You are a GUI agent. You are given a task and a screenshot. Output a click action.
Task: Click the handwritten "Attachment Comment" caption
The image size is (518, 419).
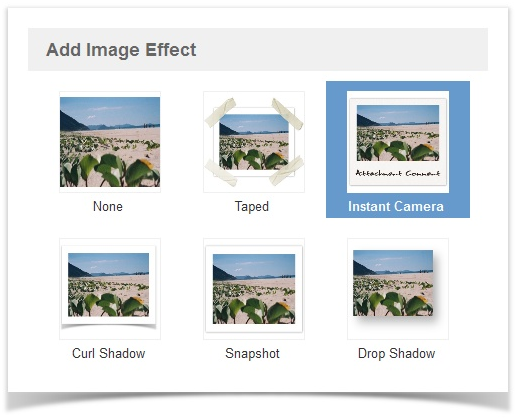click(398, 173)
